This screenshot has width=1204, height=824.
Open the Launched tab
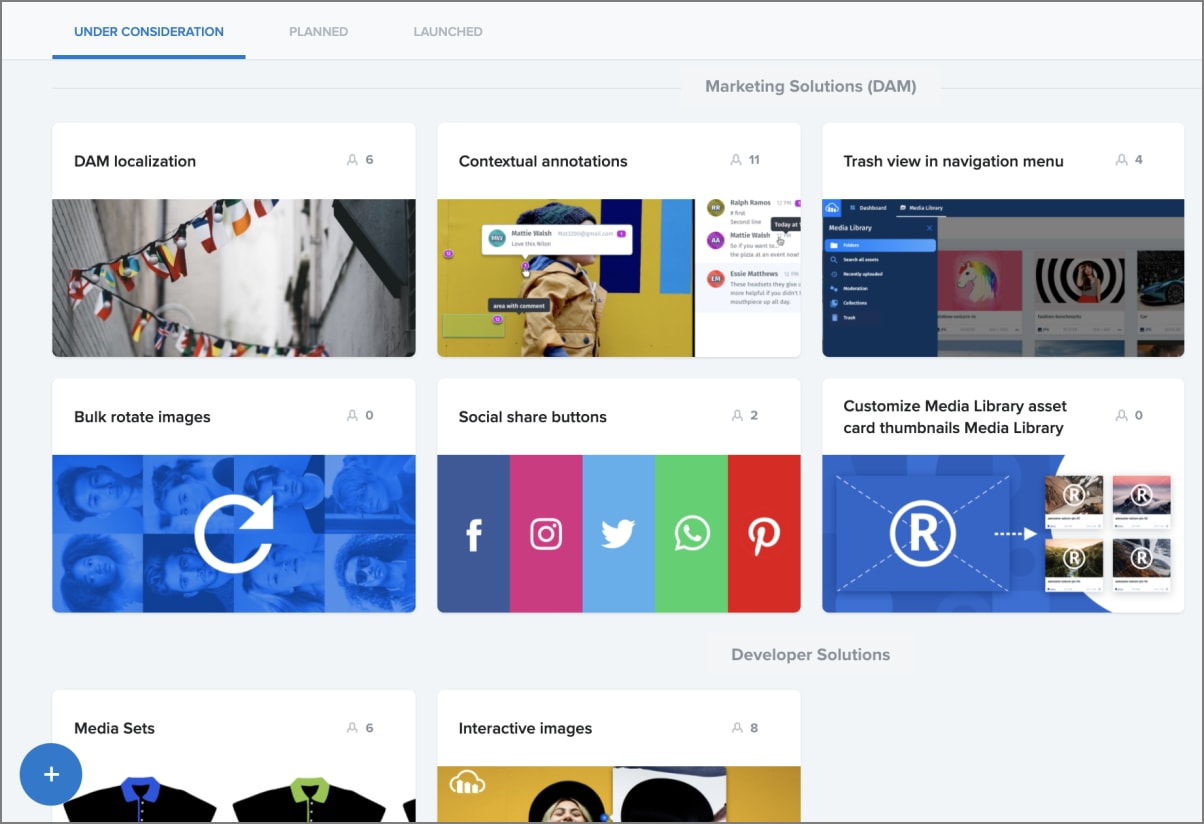point(448,32)
